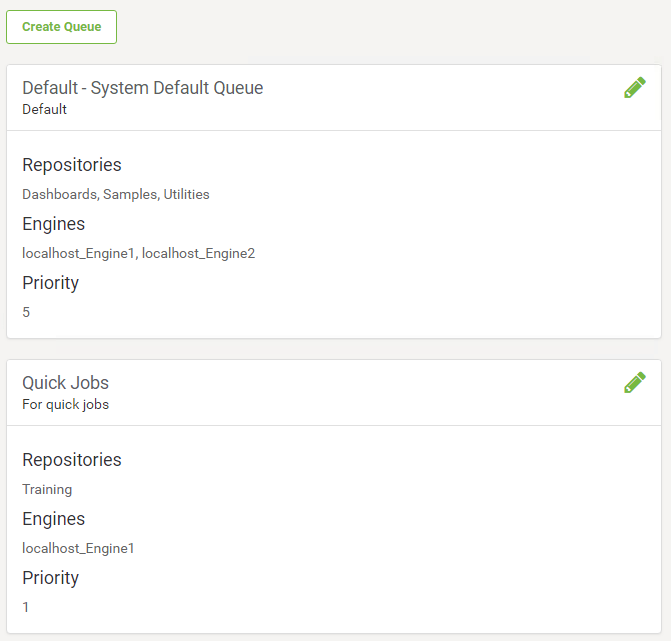Edit the Quick Jobs queue with the pencil icon
Screen dimensions: 671x641
tap(635, 382)
